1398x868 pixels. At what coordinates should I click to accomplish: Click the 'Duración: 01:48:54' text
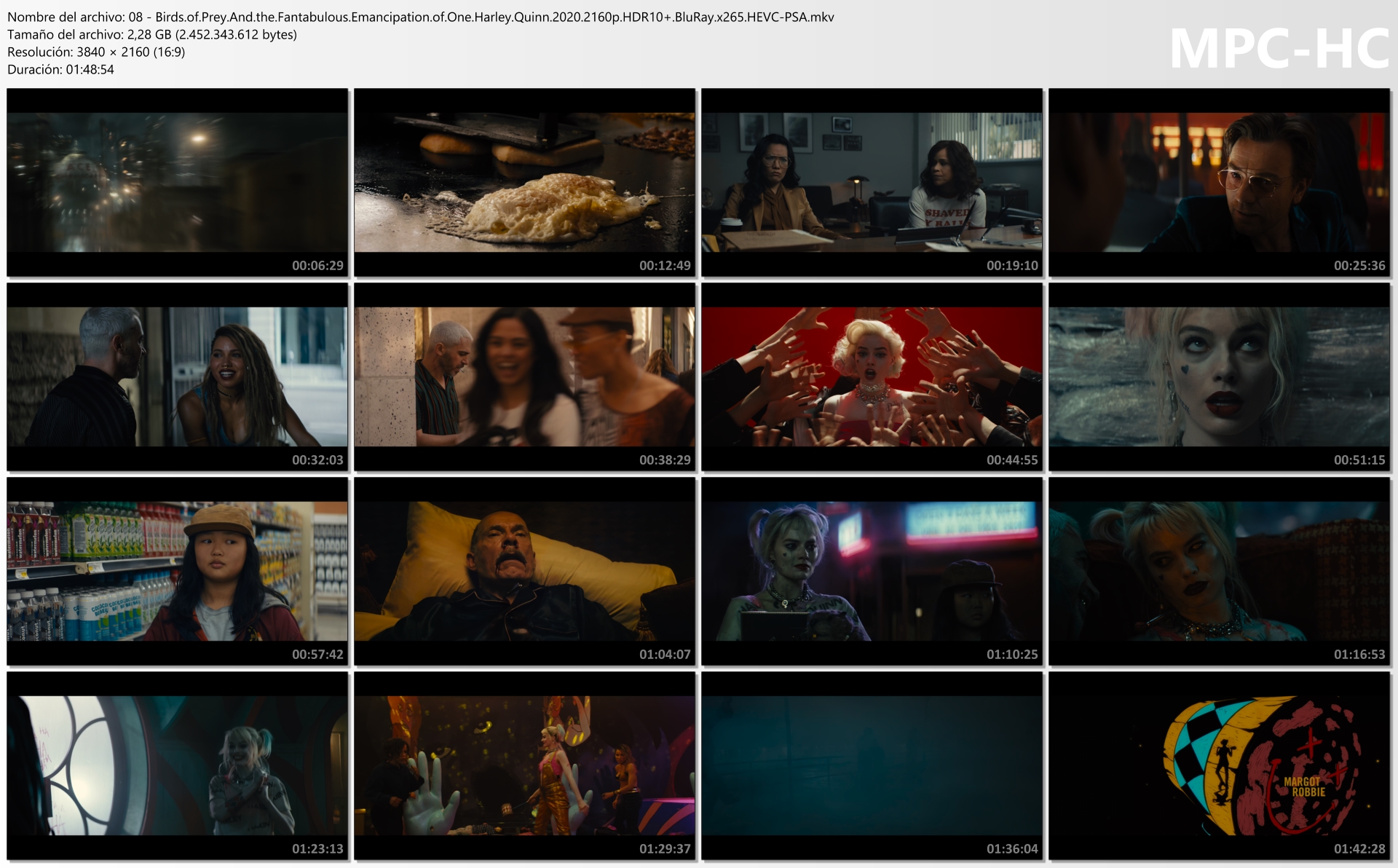pyautogui.click(x=60, y=69)
